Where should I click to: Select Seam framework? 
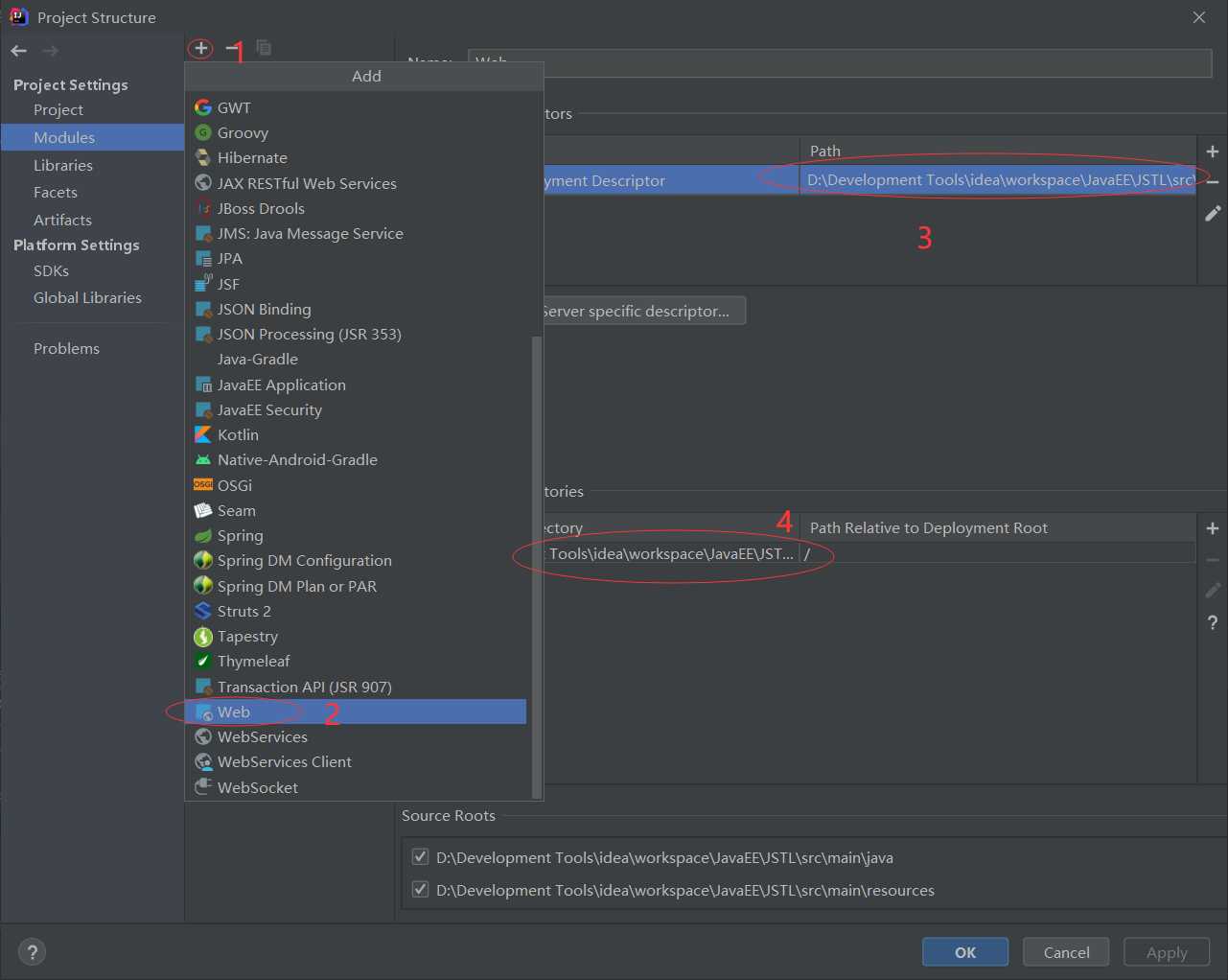click(x=356, y=510)
